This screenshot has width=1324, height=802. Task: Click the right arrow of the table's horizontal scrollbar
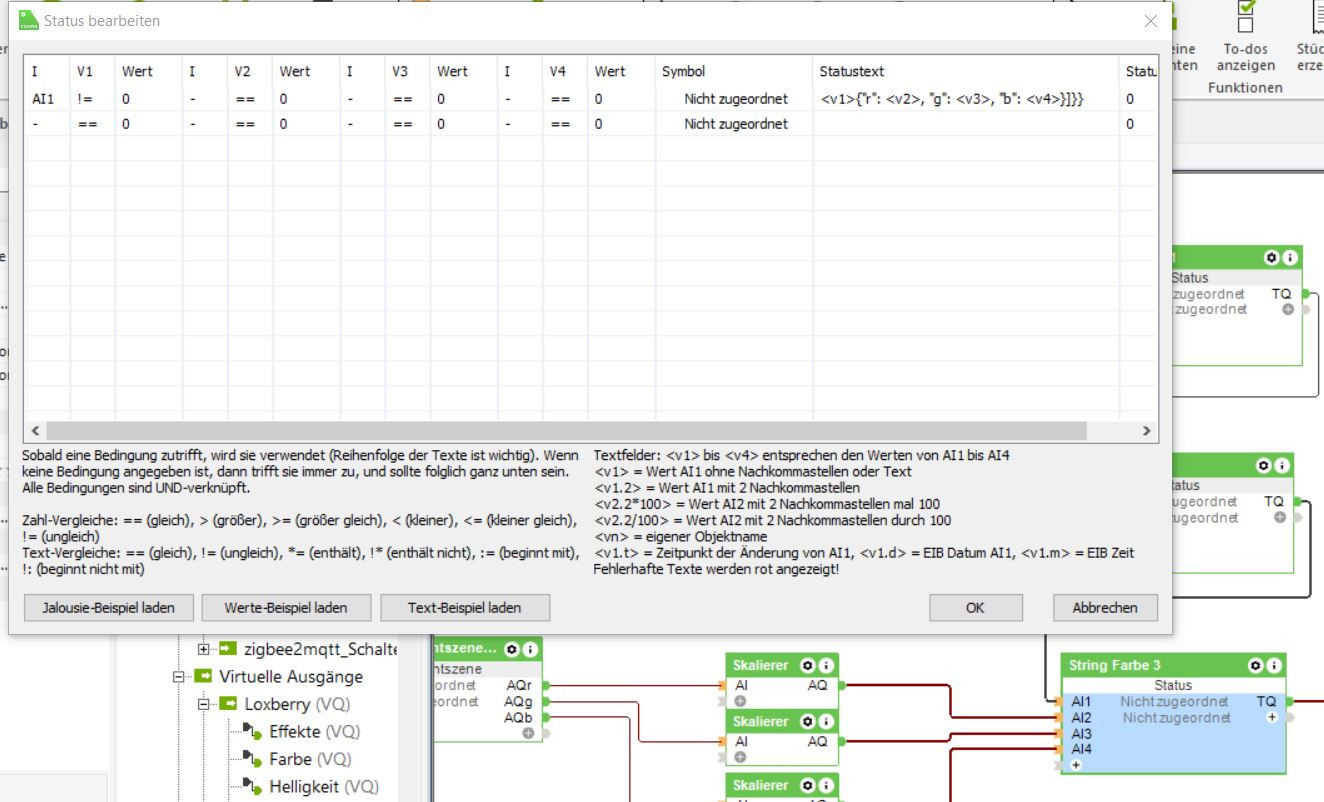pyautogui.click(x=1147, y=431)
